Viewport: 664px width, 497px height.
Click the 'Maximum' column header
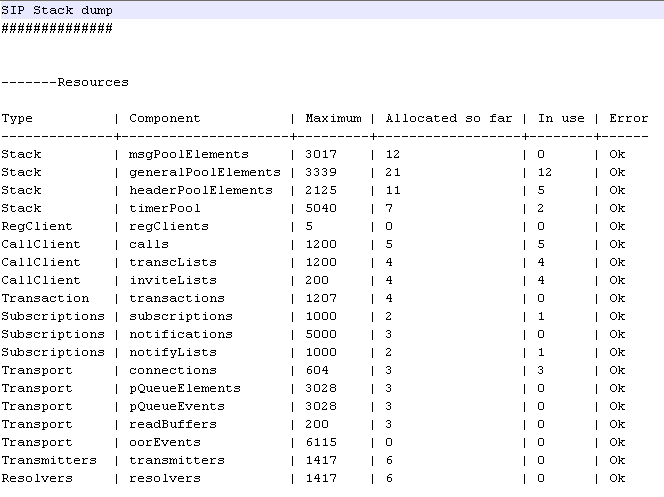333,118
